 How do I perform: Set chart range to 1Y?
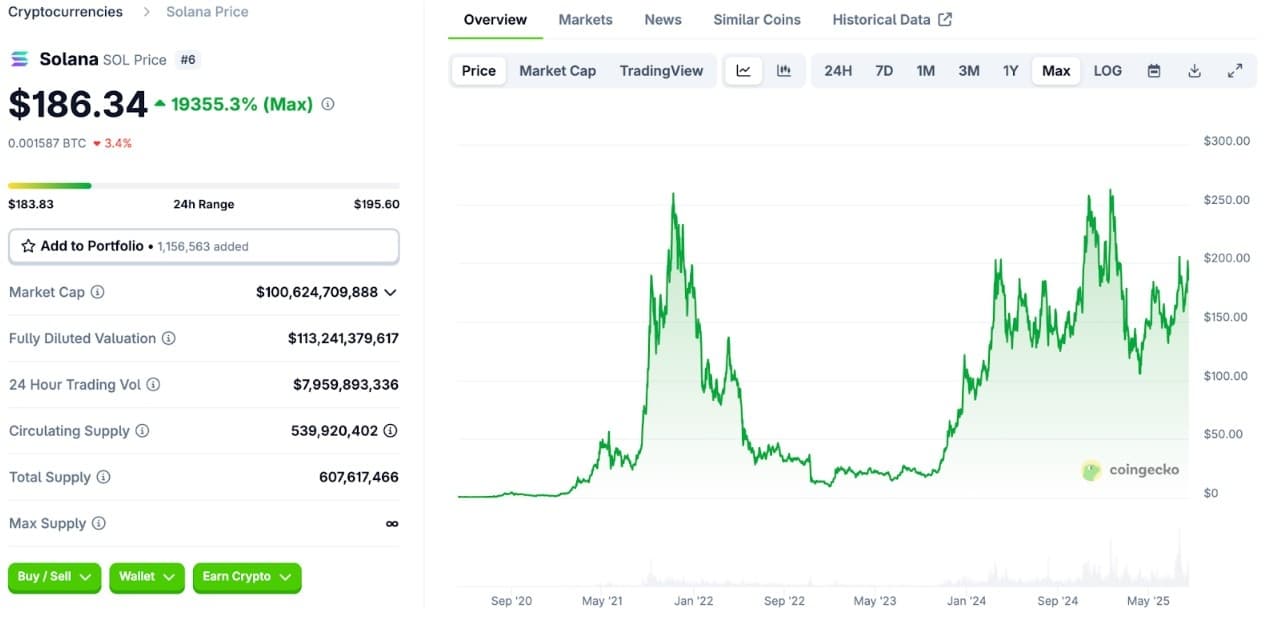pos(1011,71)
